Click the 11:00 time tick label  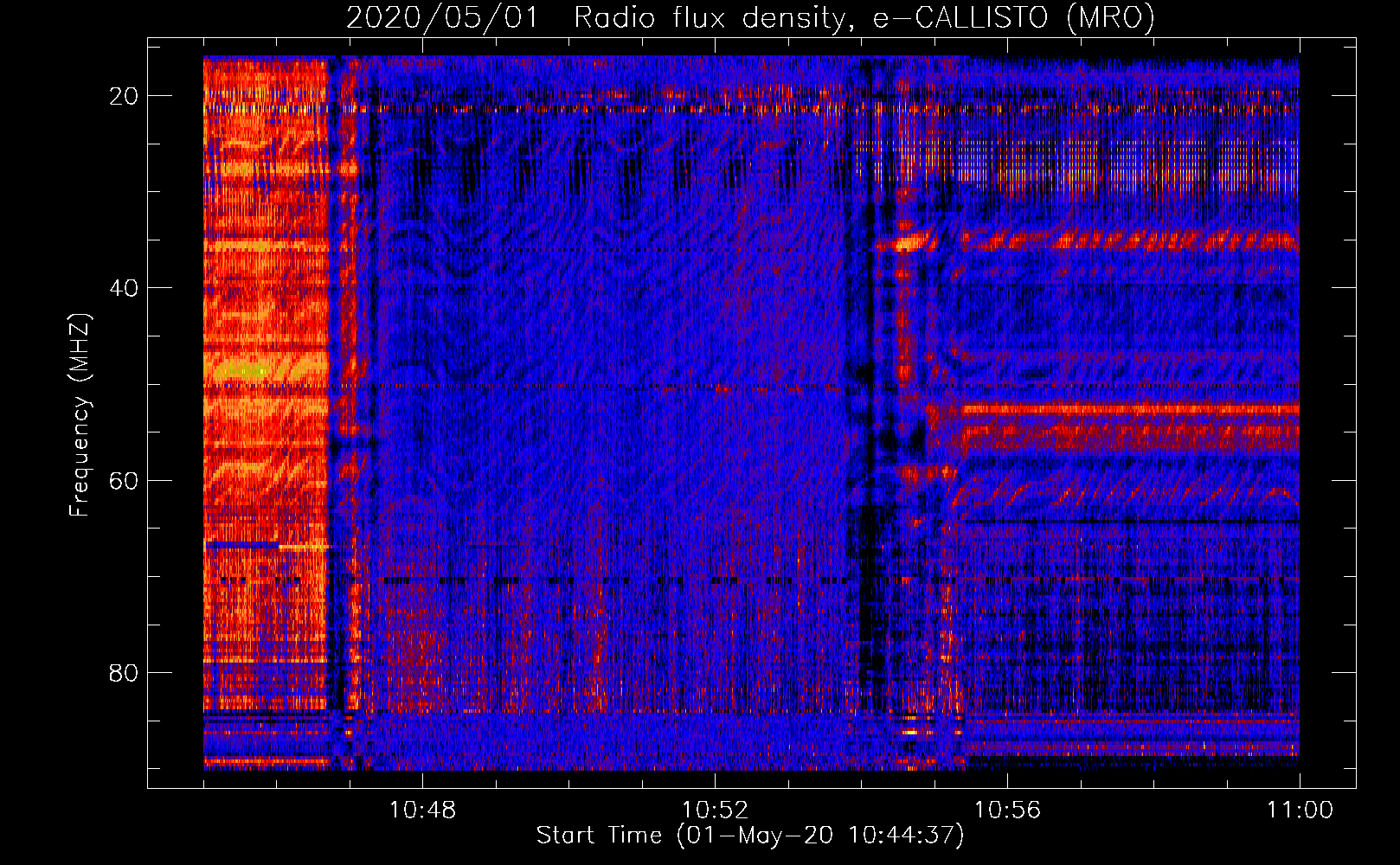(1300, 811)
